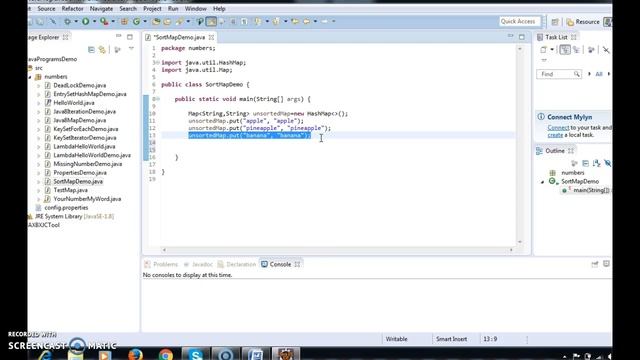Click New Task icon in Task List
640x360 pixels.
coord(543,50)
